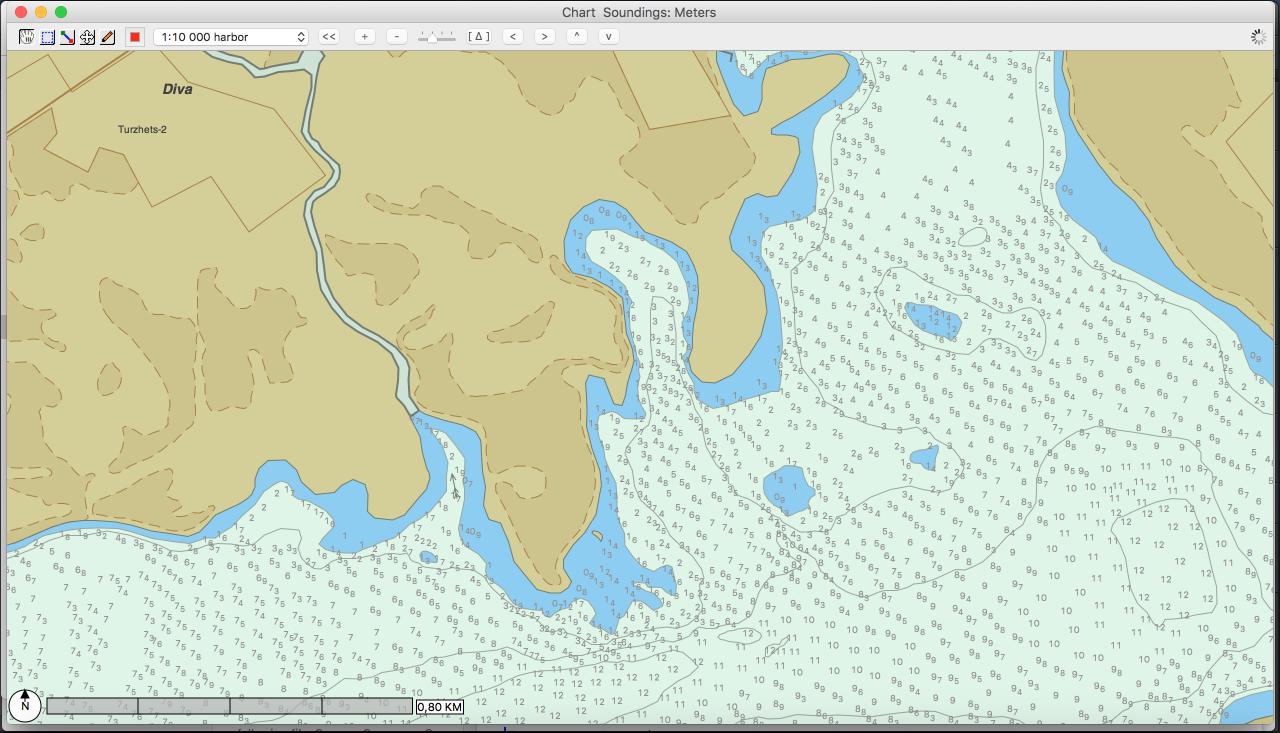Screen dimensions: 1280x733
Task: Open the 1:10 000 harbor scale dropdown
Action: coord(231,37)
